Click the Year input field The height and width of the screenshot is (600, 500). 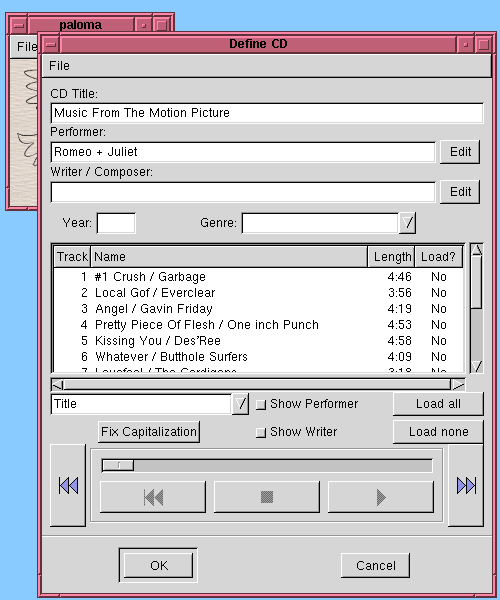pos(116,223)
